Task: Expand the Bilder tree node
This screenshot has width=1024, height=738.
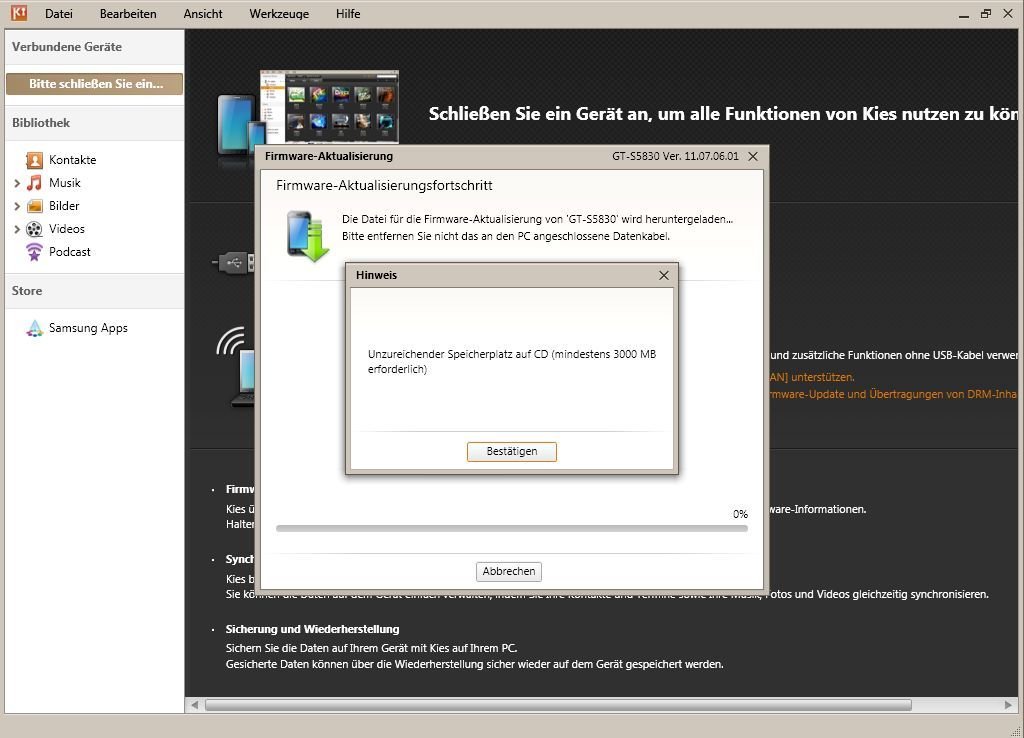Action: click(x=17, y=206)
